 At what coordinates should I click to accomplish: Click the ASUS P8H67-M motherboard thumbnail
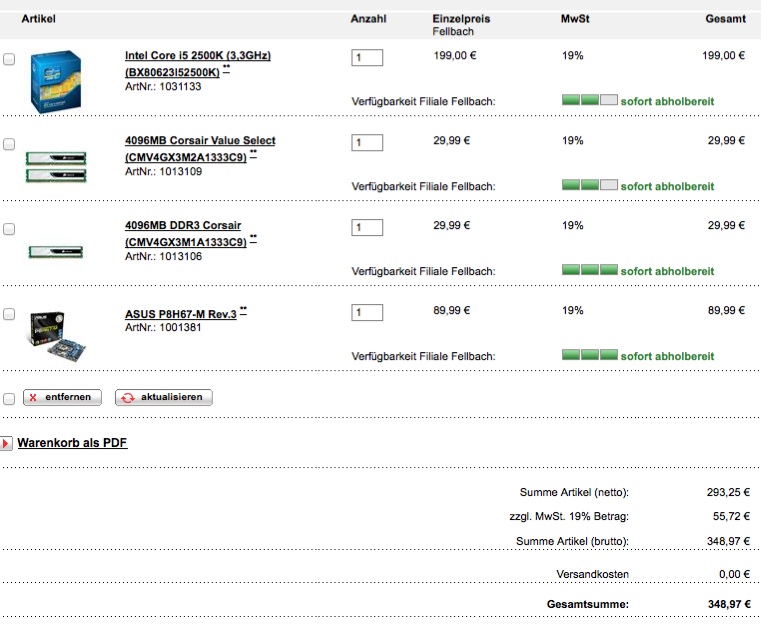pos(56,337)
